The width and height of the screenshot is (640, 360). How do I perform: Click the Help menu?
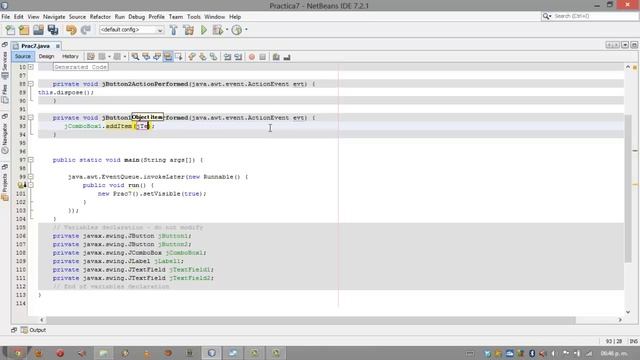(x=235, y=17)
